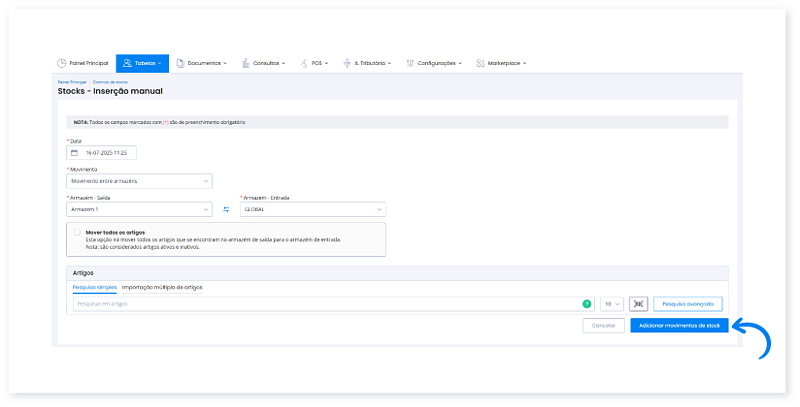Click the Adicionar movimentos de stock button
Screen dimensions: 800x407
(679, 326)
